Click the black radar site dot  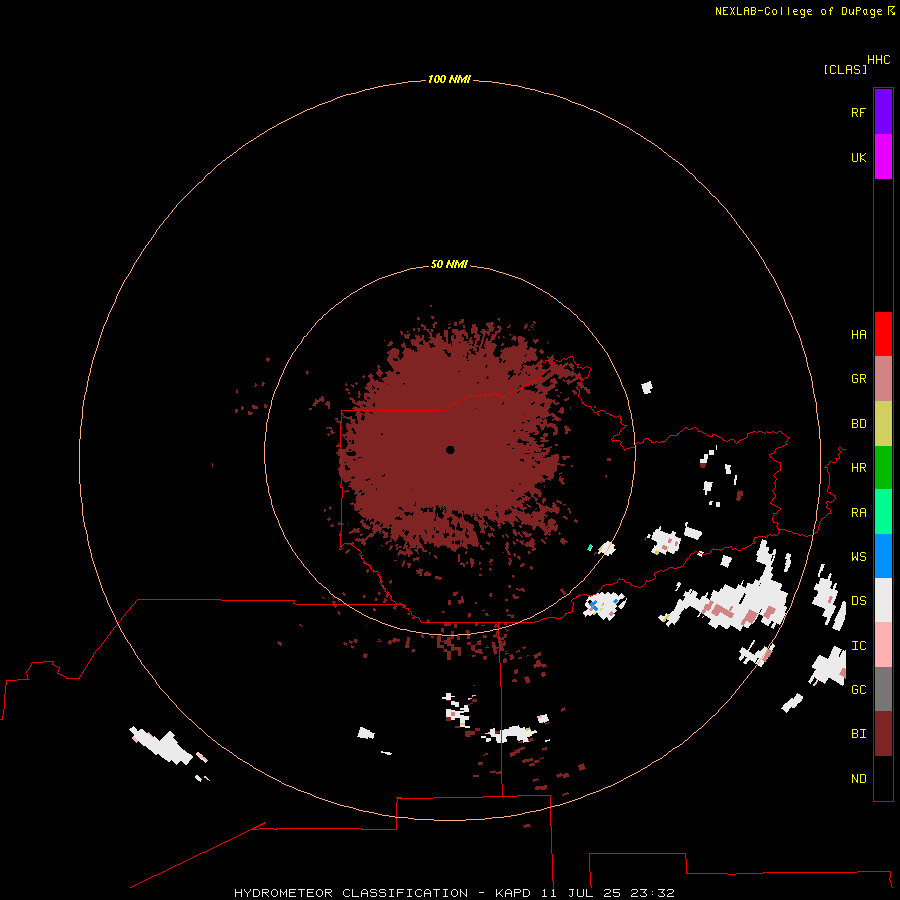(450, 449)
